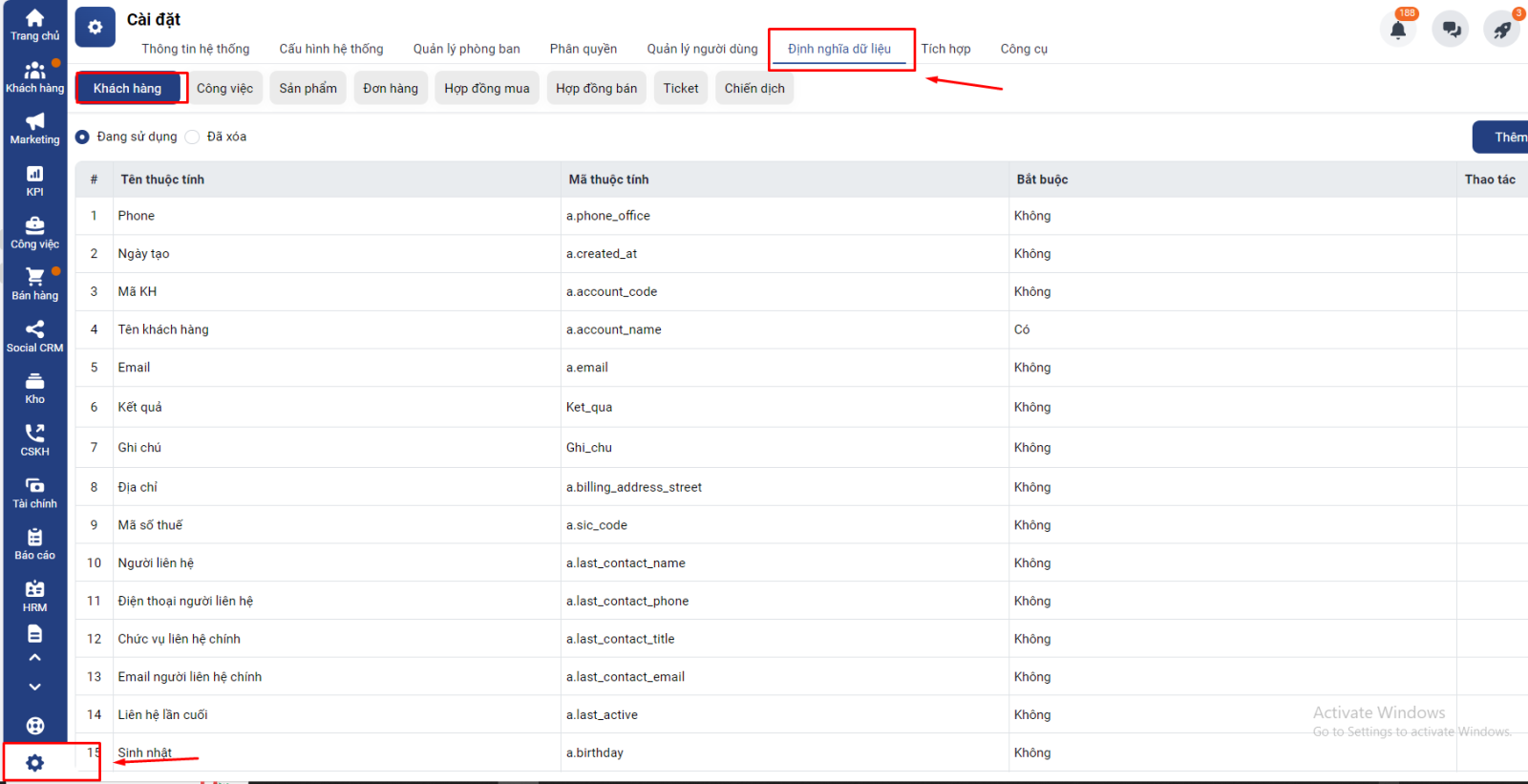Switch to Tích hợp tab

click(945, 49)
